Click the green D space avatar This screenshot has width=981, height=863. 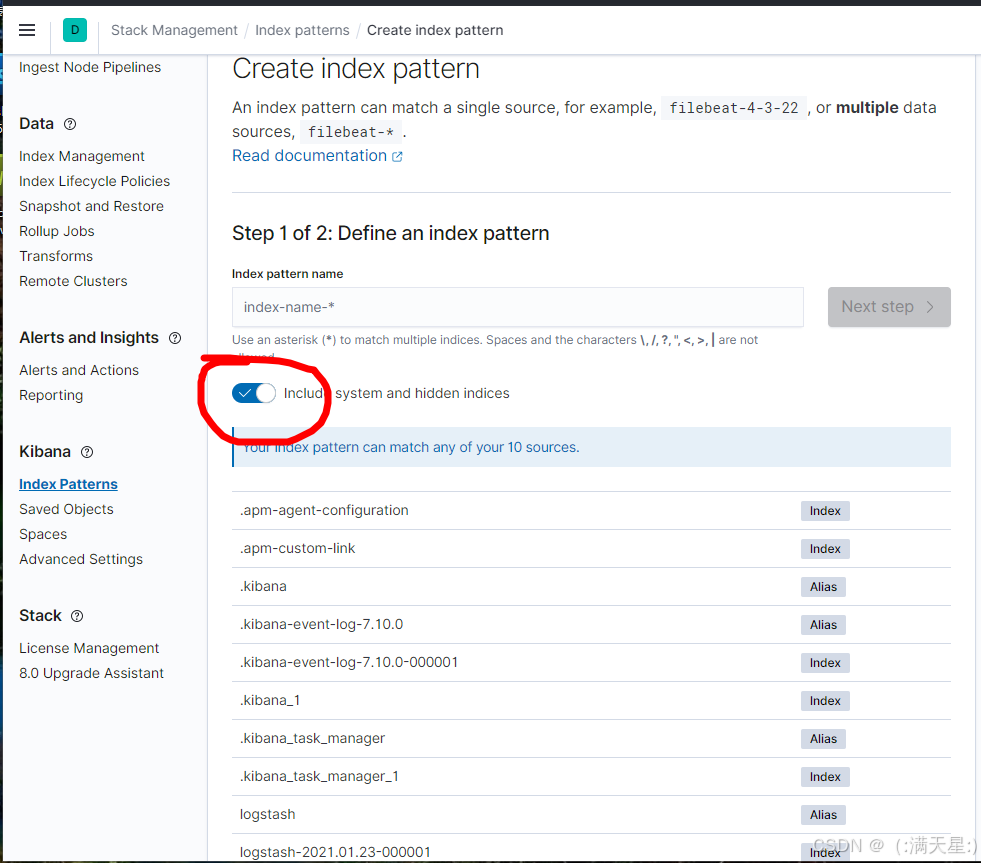(75, 30)
